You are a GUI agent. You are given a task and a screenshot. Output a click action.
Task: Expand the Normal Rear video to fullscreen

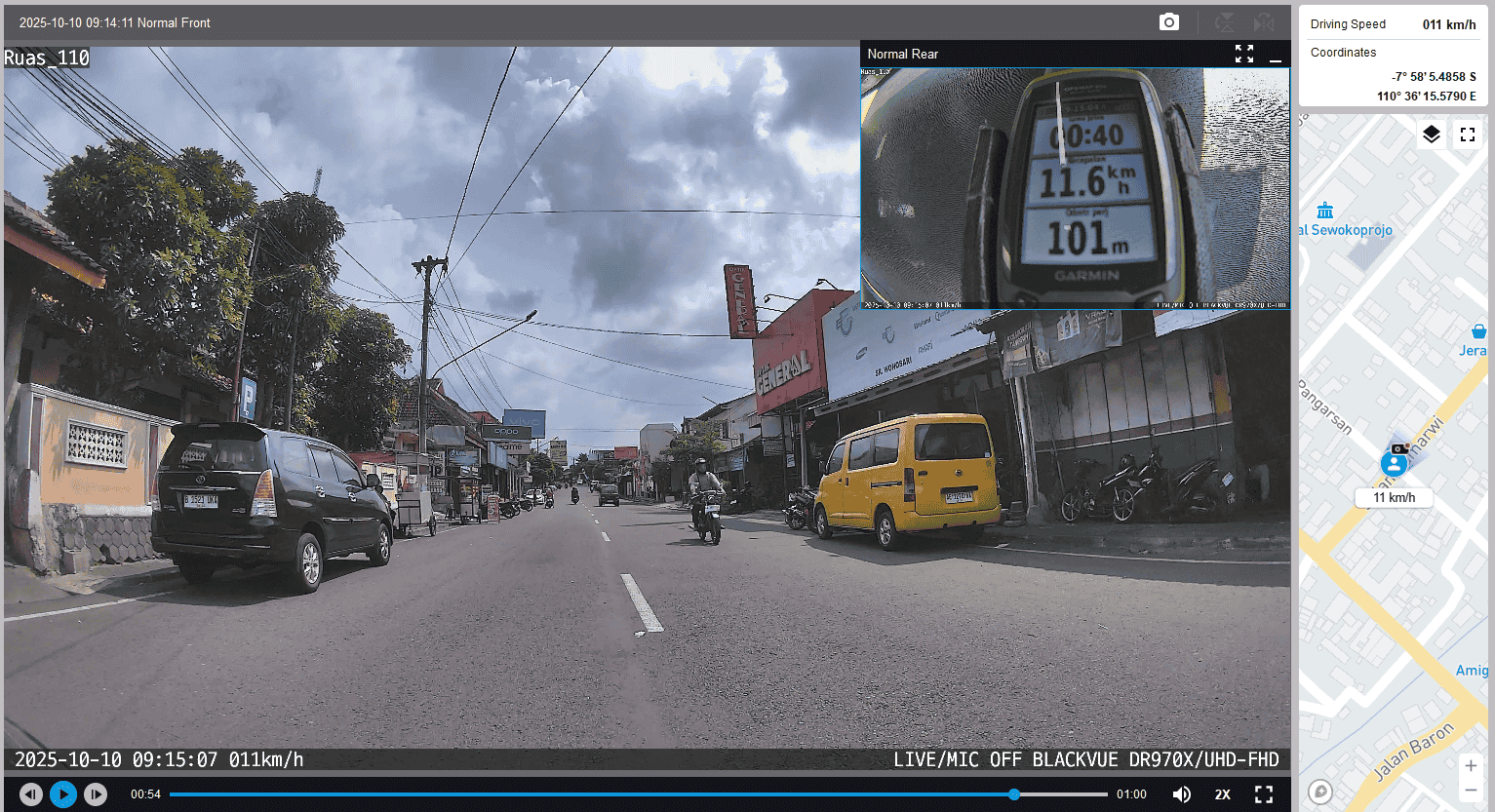pos(1243,55)
